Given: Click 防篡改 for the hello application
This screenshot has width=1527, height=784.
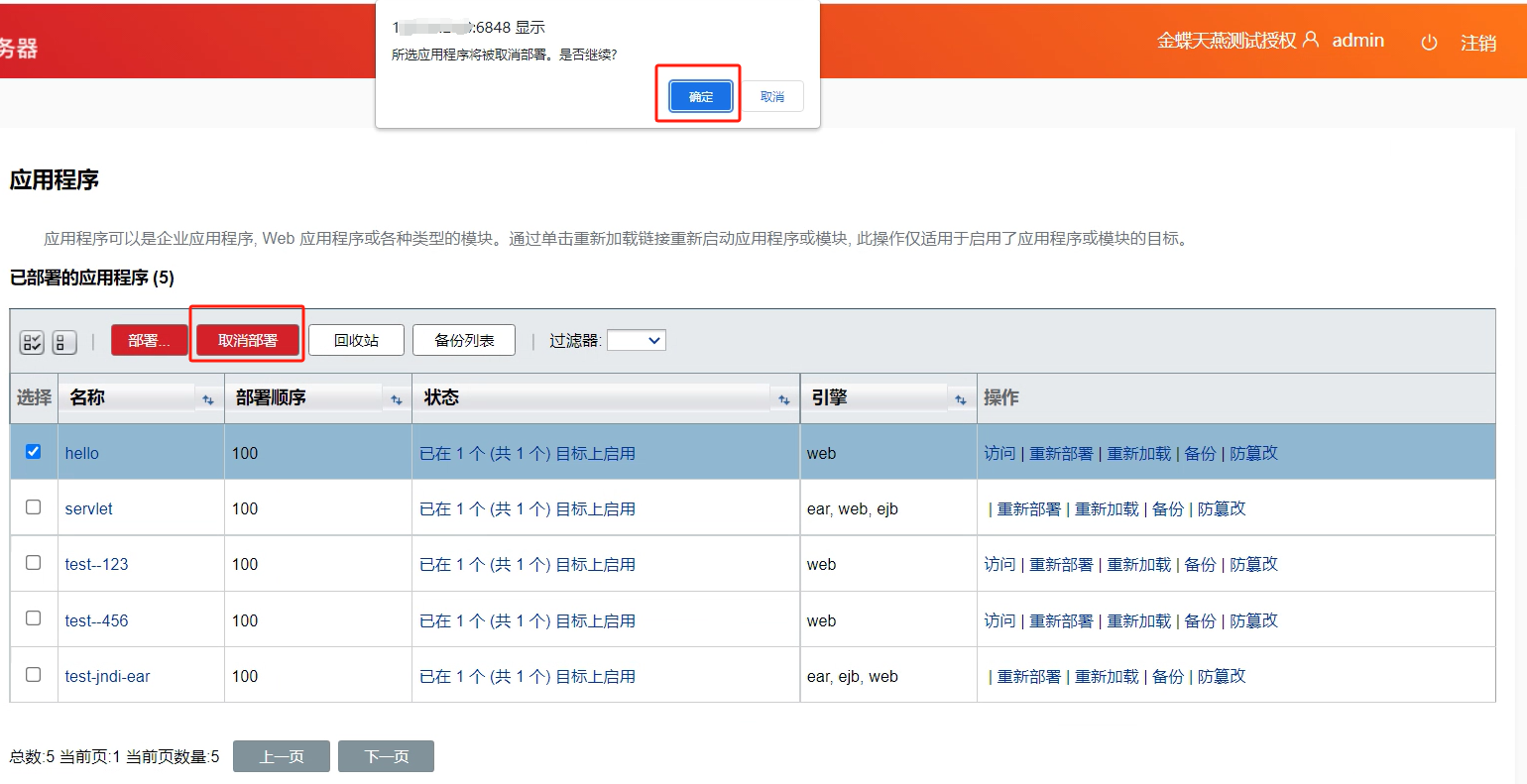Looking at the screenshot, I should click(x=1254, y=453).
